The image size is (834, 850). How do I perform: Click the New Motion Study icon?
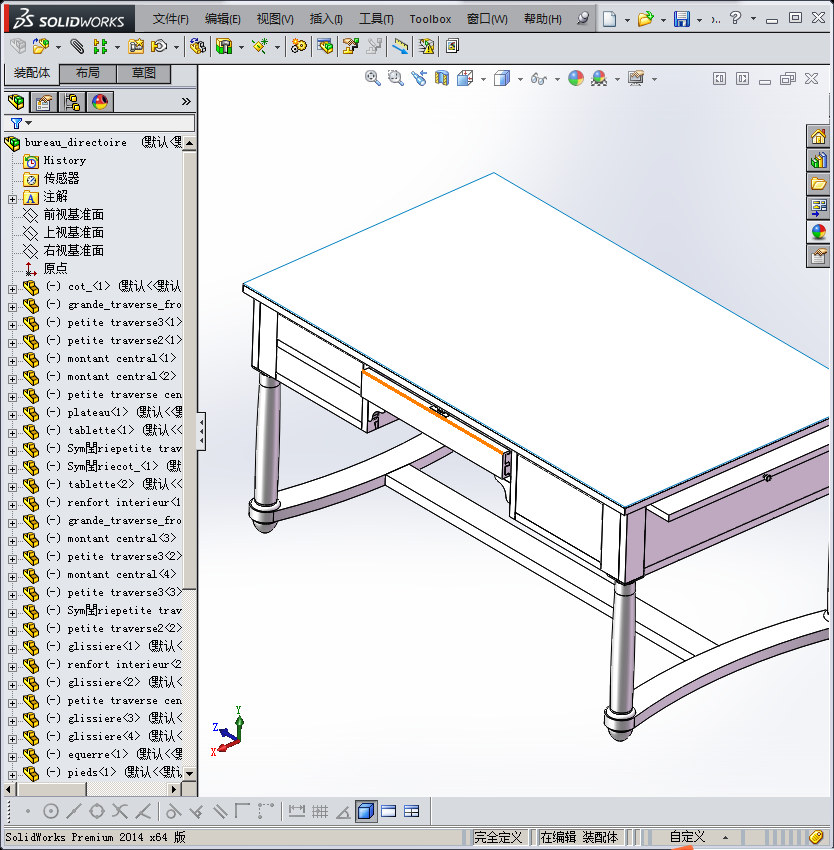(298, 47)
